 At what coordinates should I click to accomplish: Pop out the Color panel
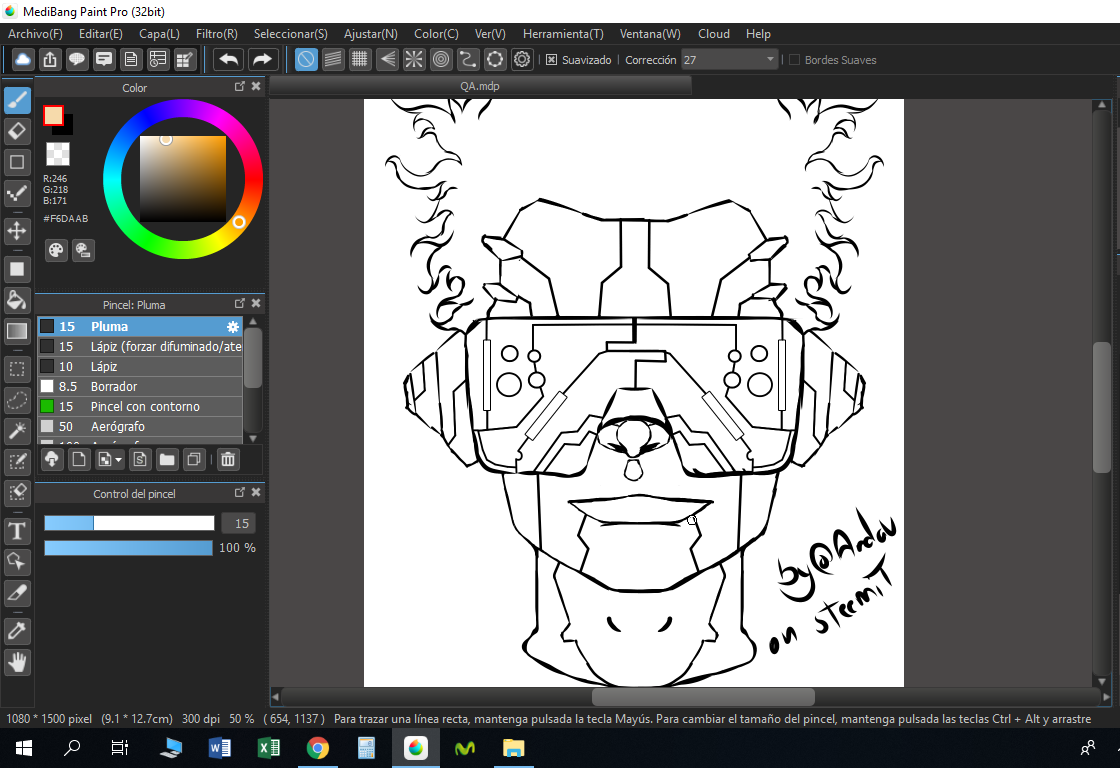[239, 86]
